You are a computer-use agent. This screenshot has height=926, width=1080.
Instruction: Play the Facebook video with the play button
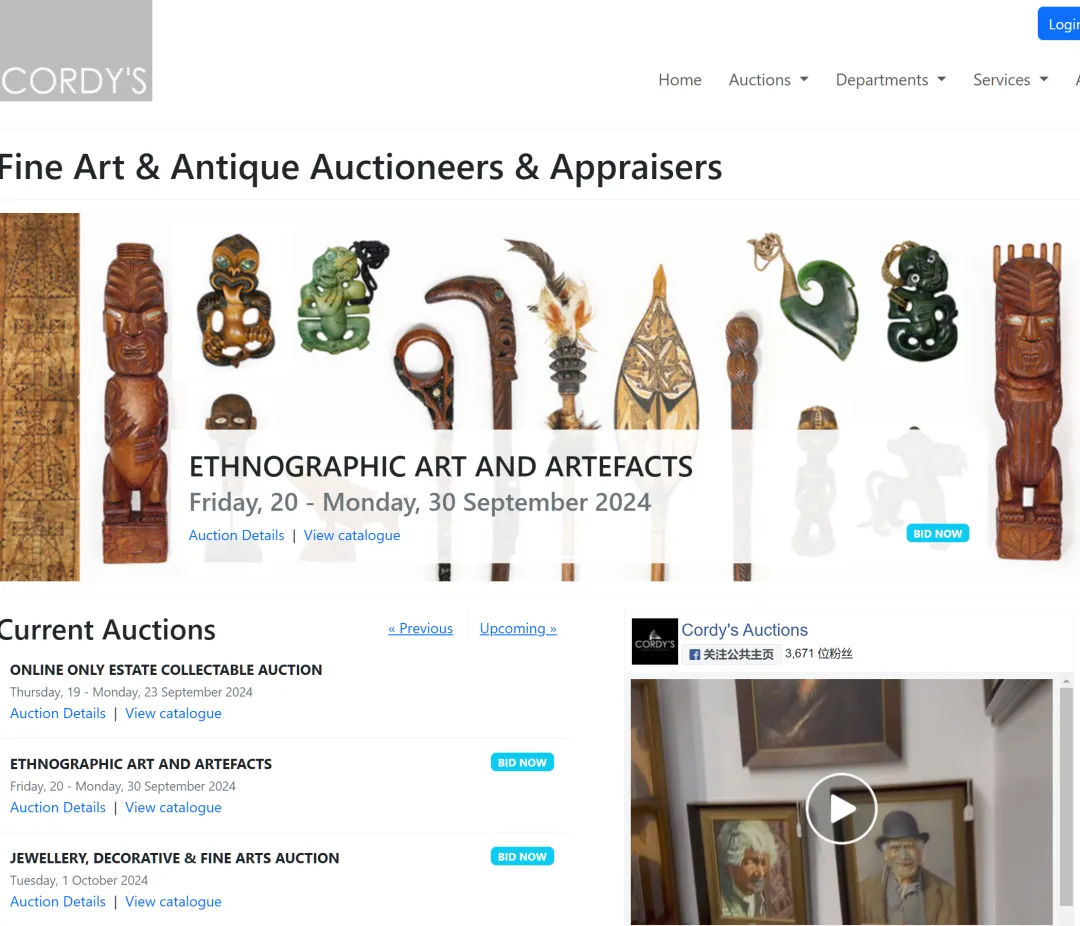pyautogui.click(x=841, y=808)
